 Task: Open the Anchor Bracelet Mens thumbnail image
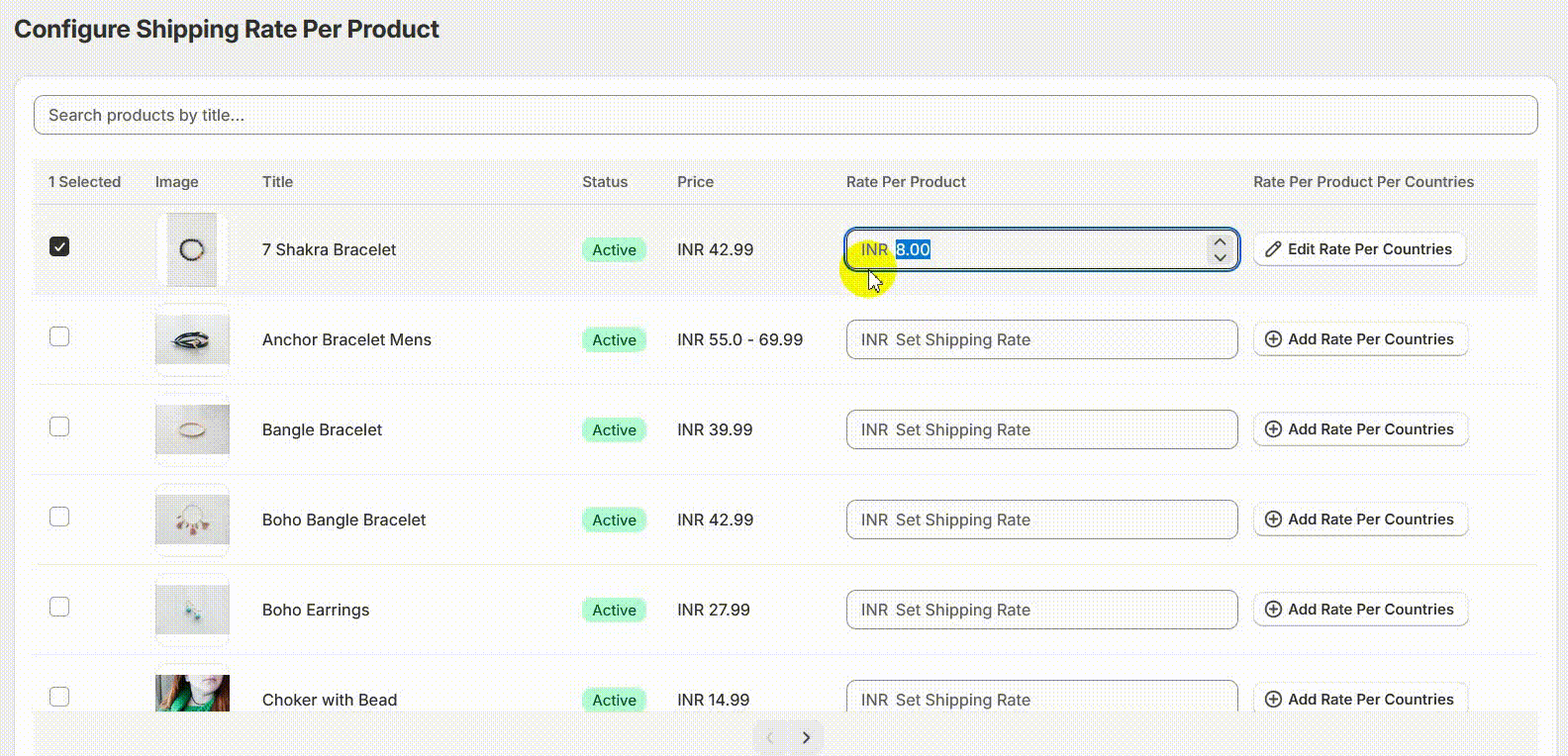click(x=192, y=339)
